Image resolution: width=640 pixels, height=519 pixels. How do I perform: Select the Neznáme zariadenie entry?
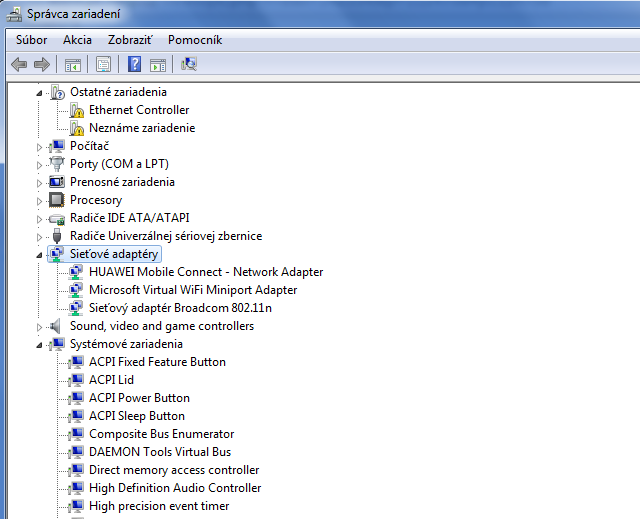point(142,128)
